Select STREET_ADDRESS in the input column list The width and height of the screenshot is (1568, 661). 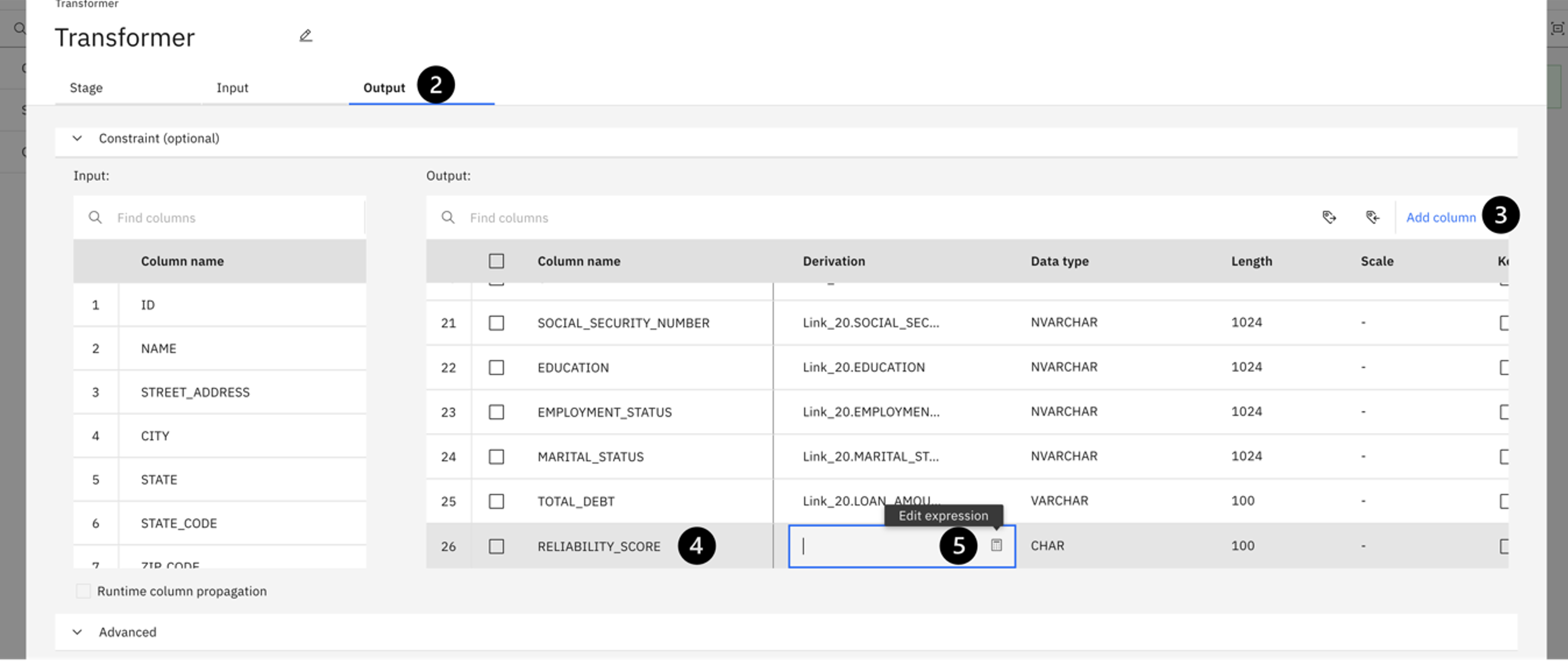(195, 392)
